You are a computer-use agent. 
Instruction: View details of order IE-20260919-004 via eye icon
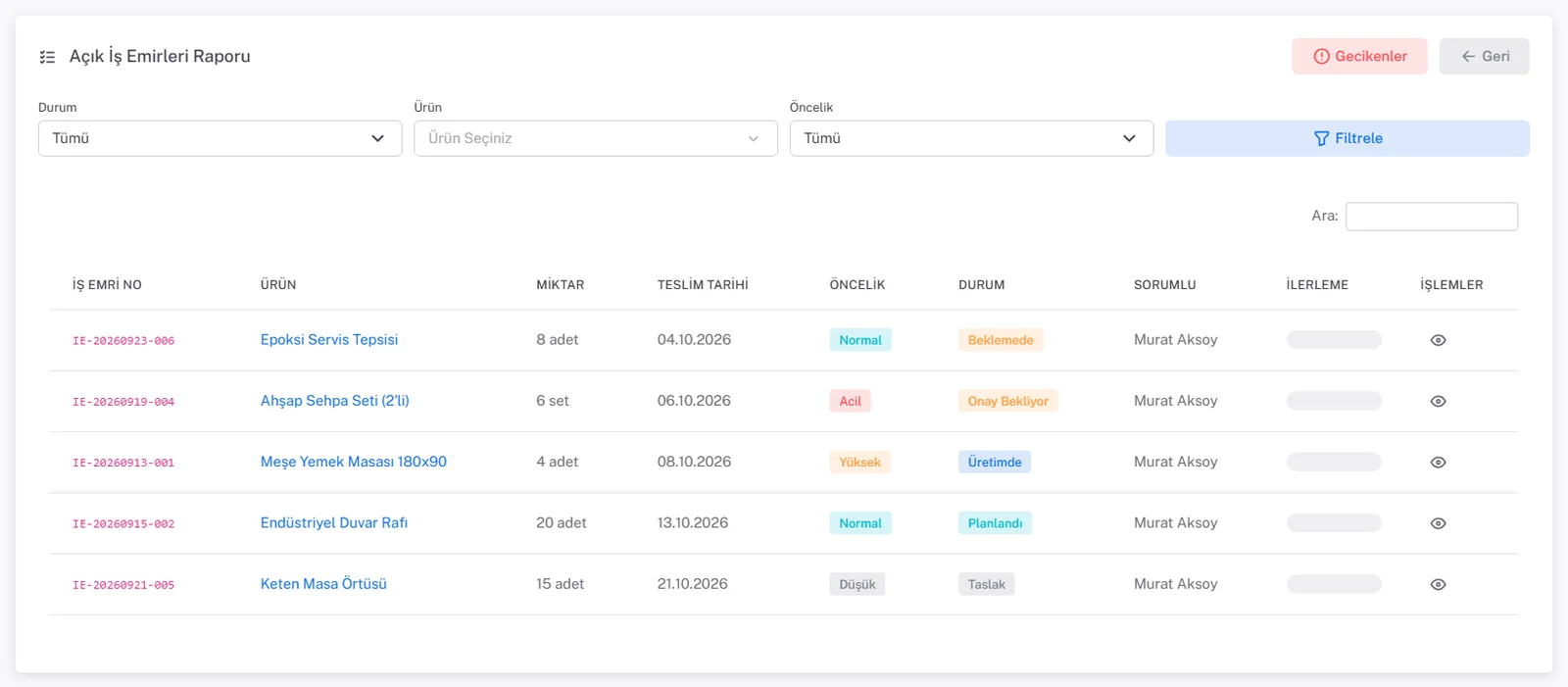click(x=1438, y=401)
